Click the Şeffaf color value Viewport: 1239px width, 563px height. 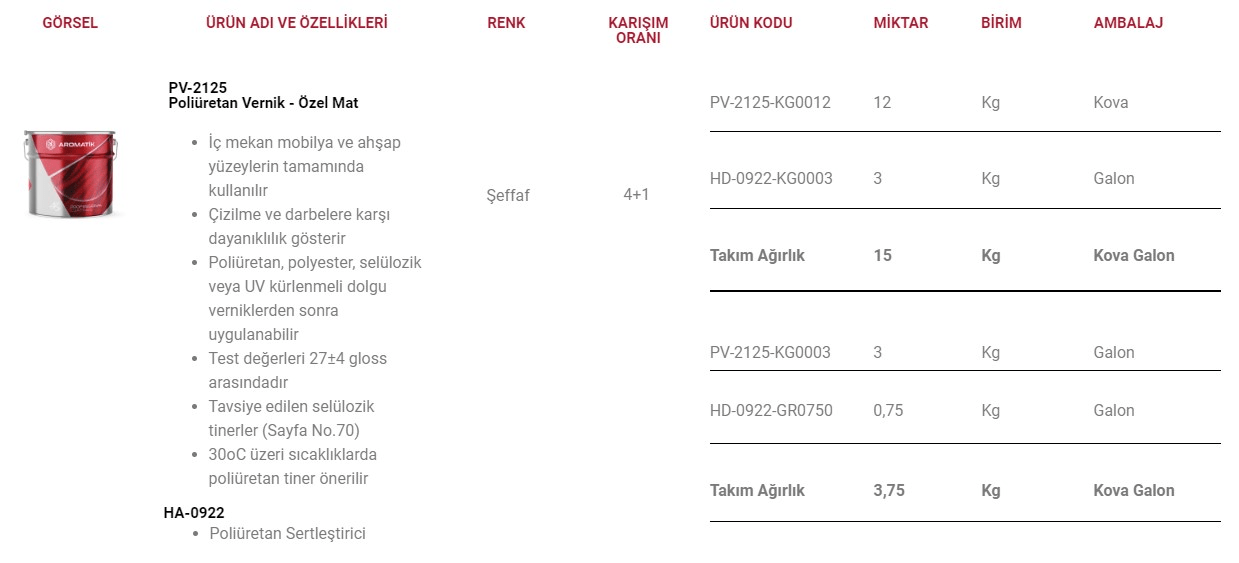(x=508, y=195)
